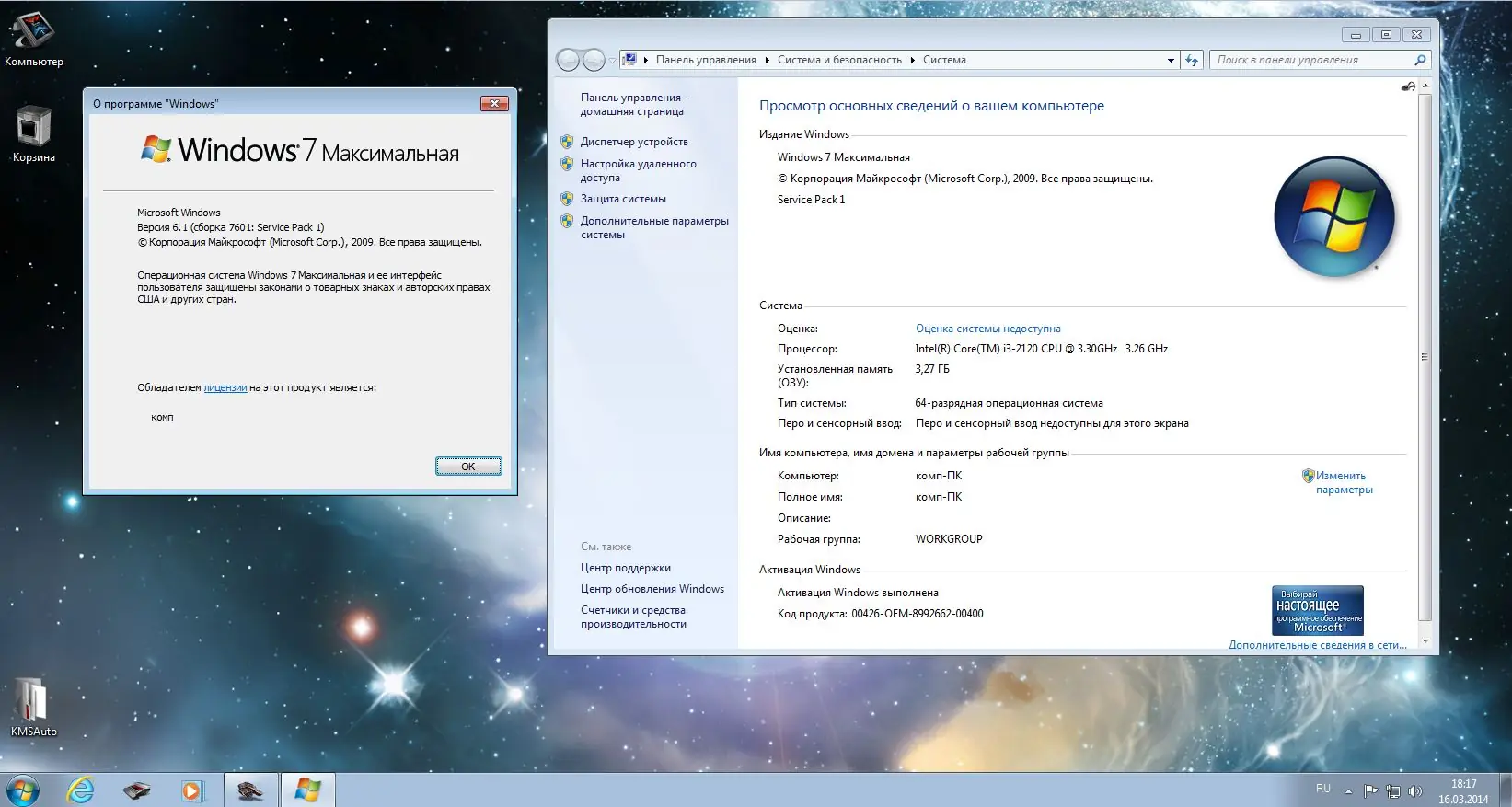Image resolution: width=1512 pixels, height=807 pixels.
Task: Click the Forward arrow in System window
Action: [x=594, y=60]
